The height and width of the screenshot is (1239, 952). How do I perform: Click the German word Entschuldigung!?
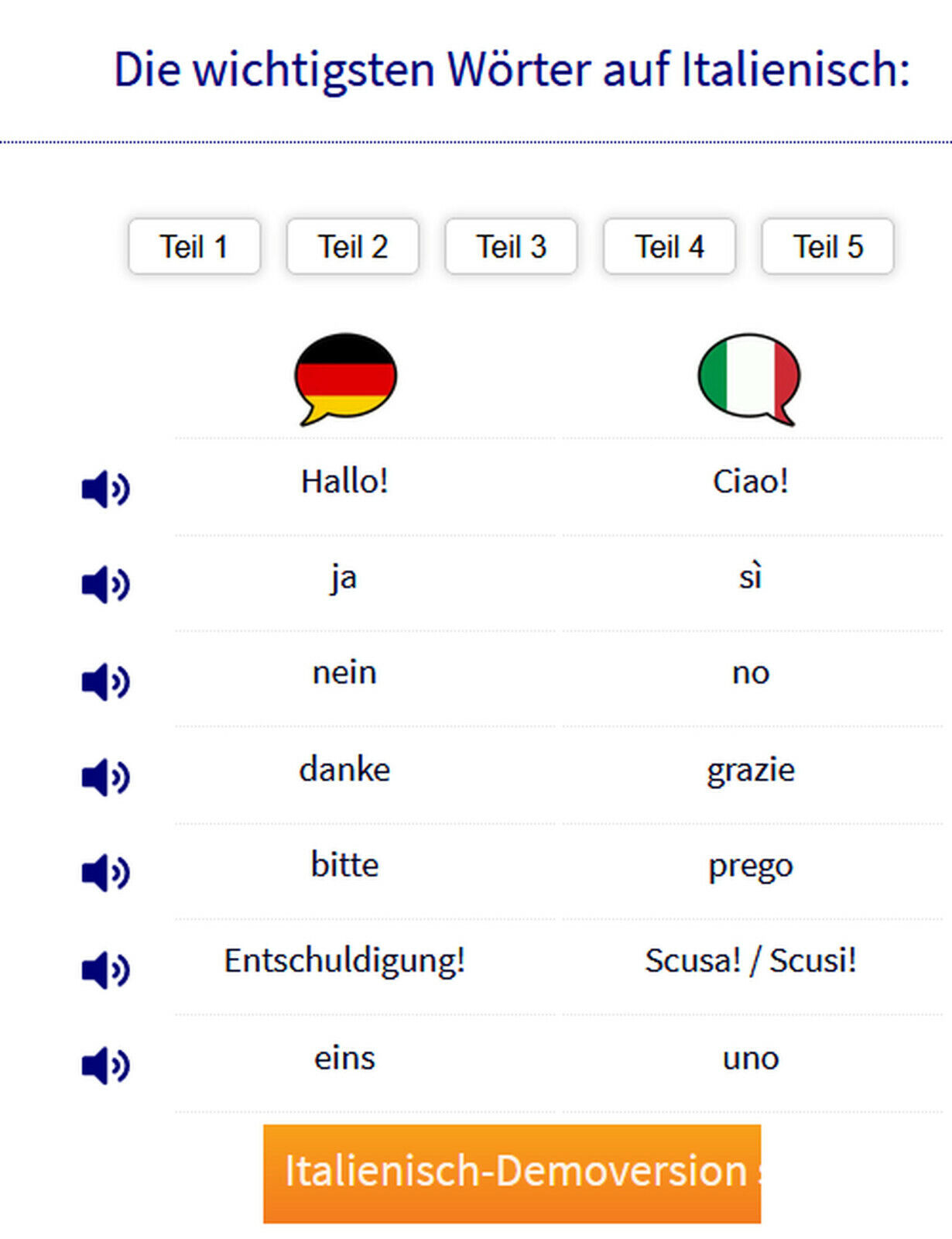click(x=344, y=961)
